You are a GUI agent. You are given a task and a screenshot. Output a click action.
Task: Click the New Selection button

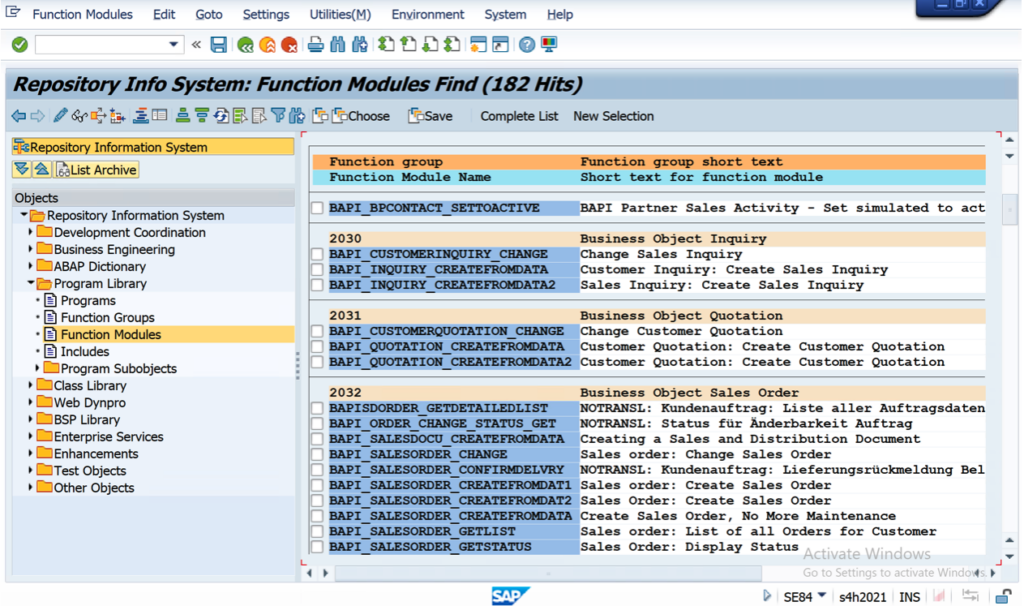613,116
